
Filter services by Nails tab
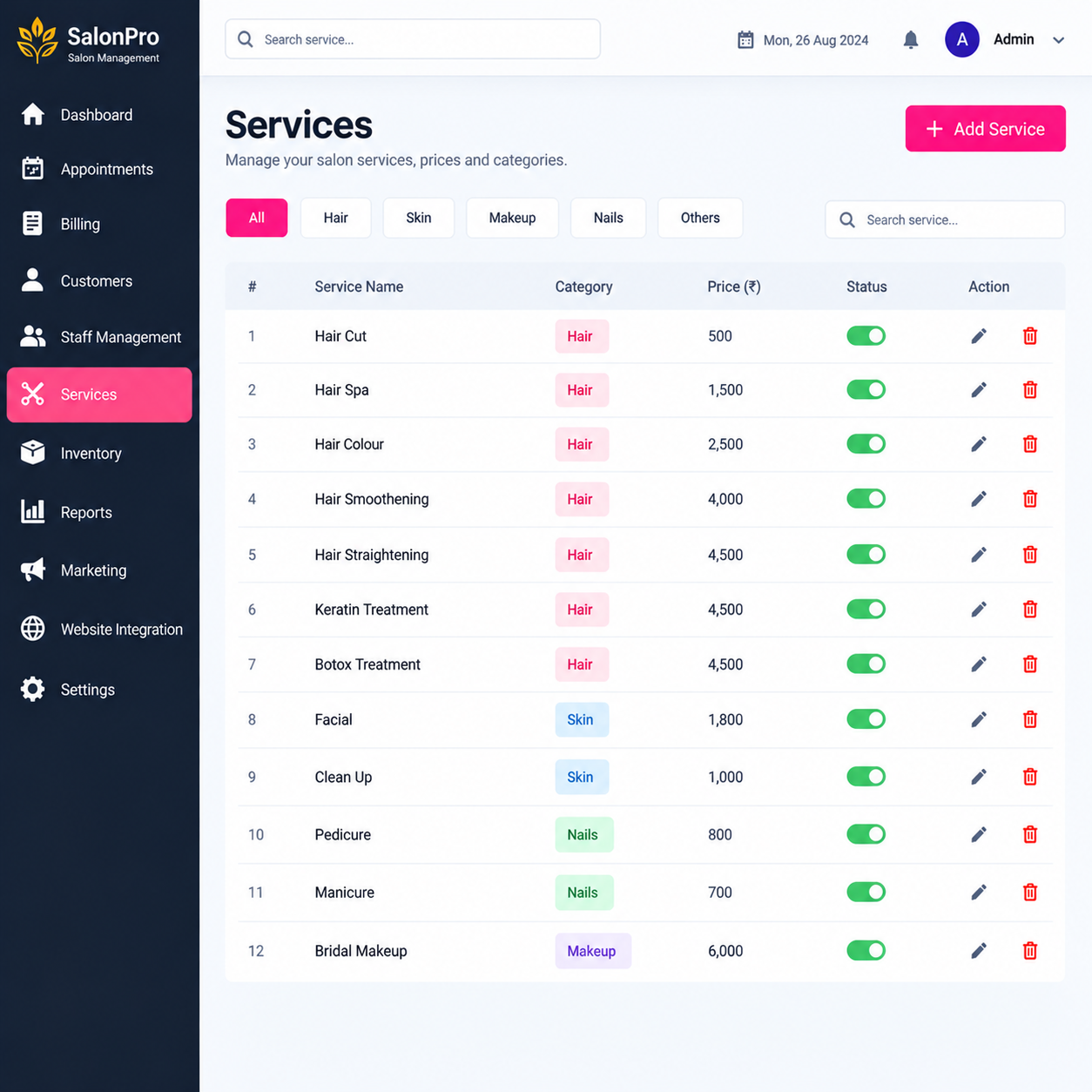coord(609,218)
